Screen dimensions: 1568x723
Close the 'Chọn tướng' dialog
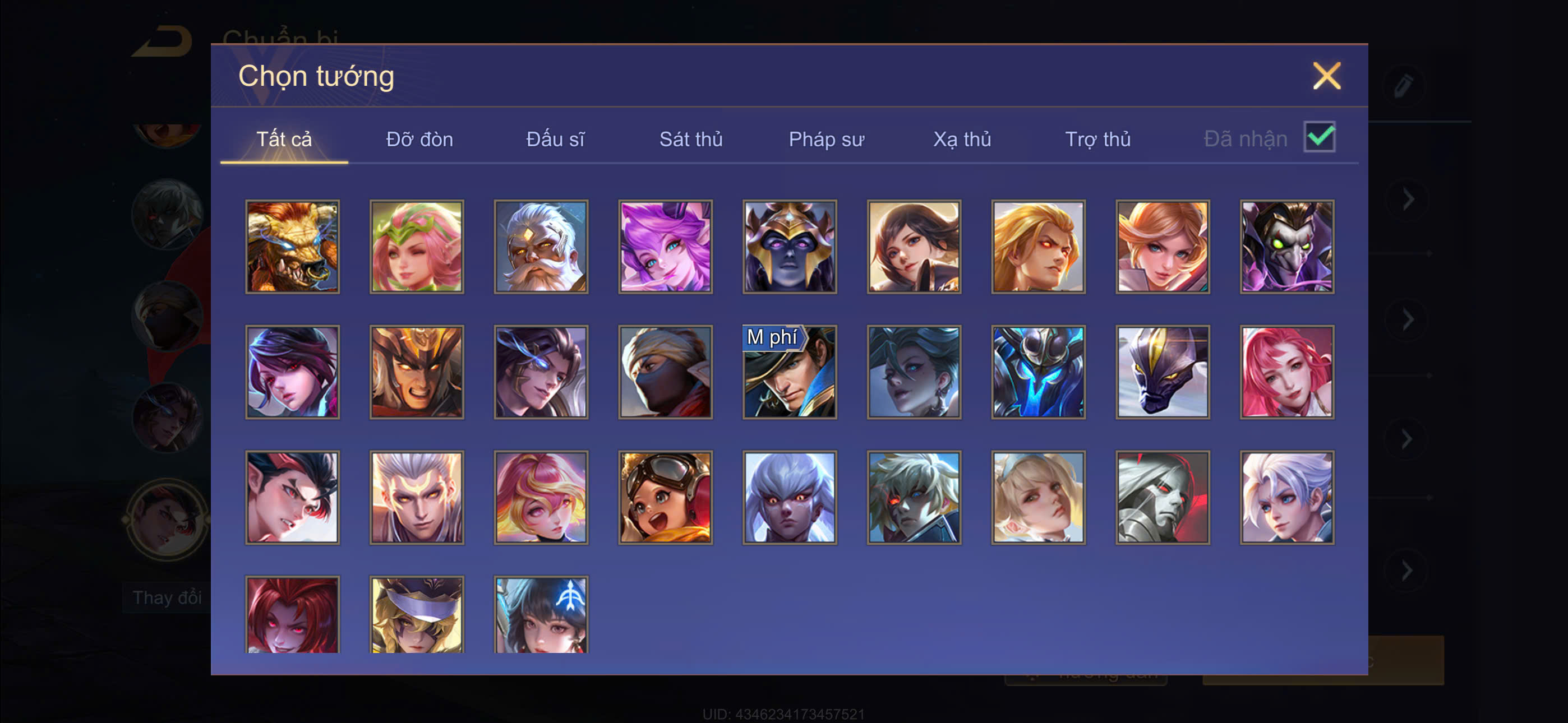(x=1326, y=76)
